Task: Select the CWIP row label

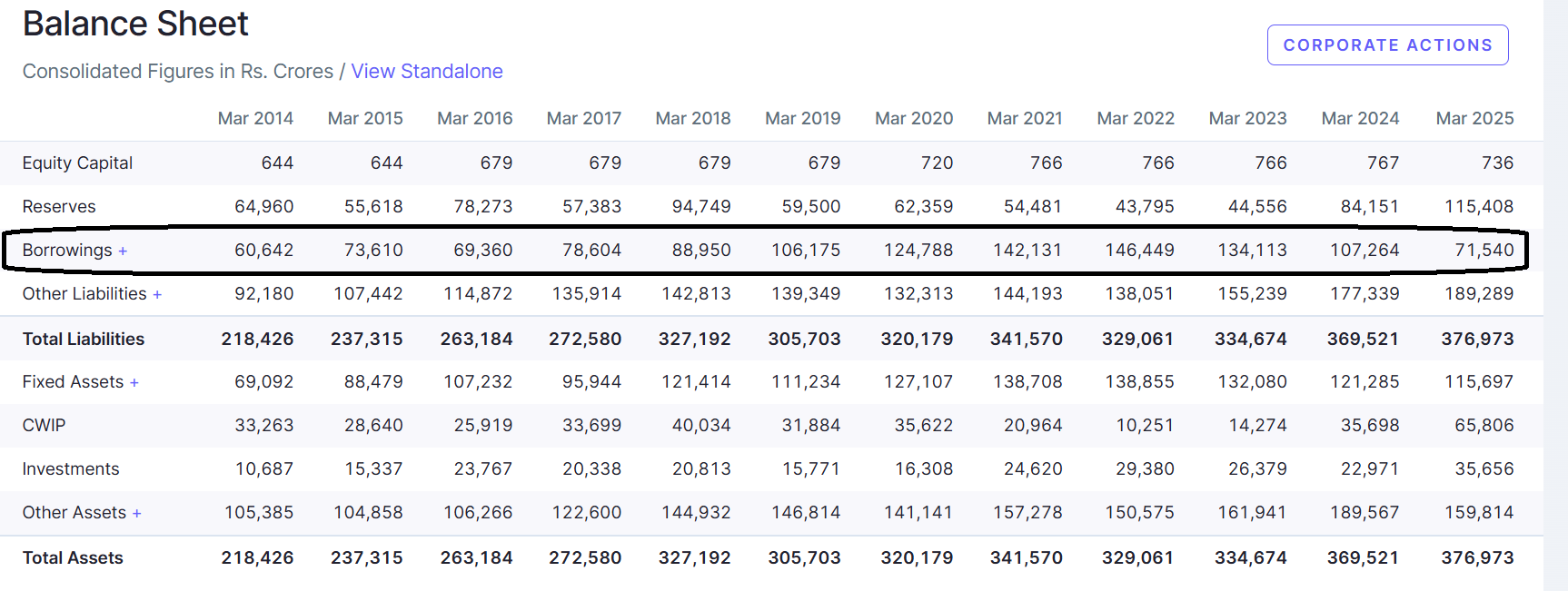Action: (x=44, y=426)
